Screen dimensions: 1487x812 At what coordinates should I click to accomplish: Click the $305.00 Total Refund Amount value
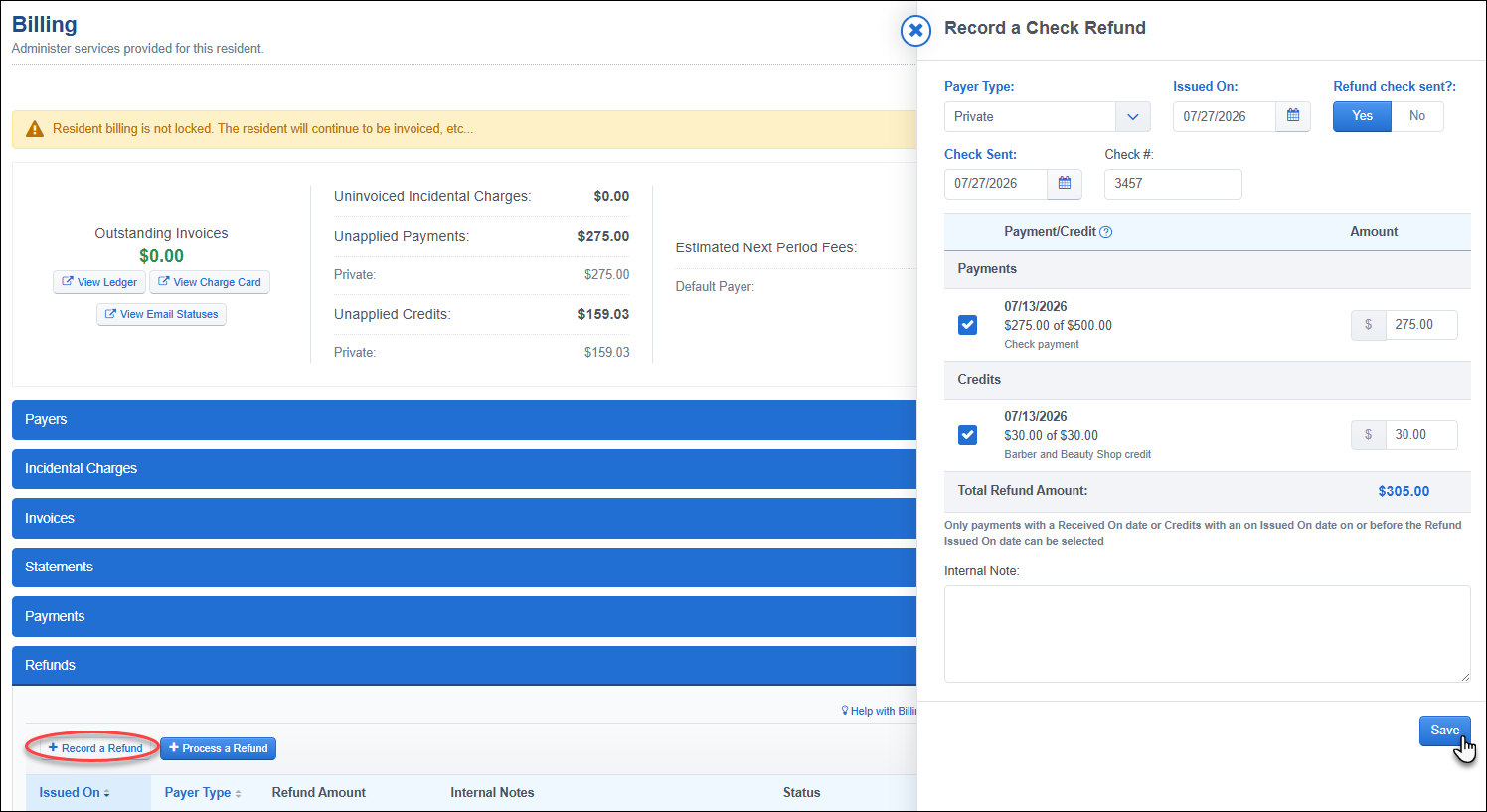pos(1404,491)
